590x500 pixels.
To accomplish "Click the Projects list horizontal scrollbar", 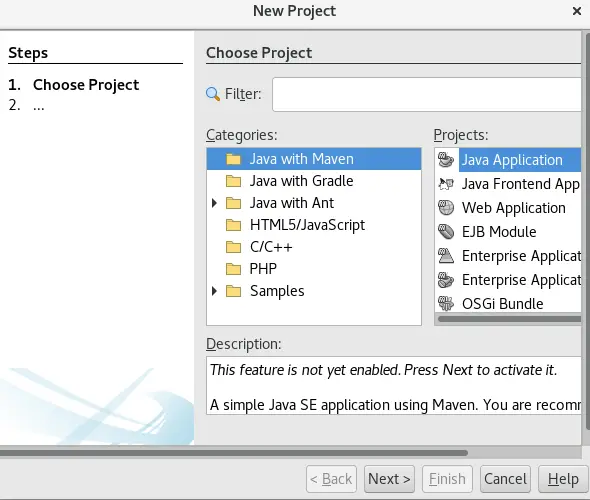I will tap(509, 319).
